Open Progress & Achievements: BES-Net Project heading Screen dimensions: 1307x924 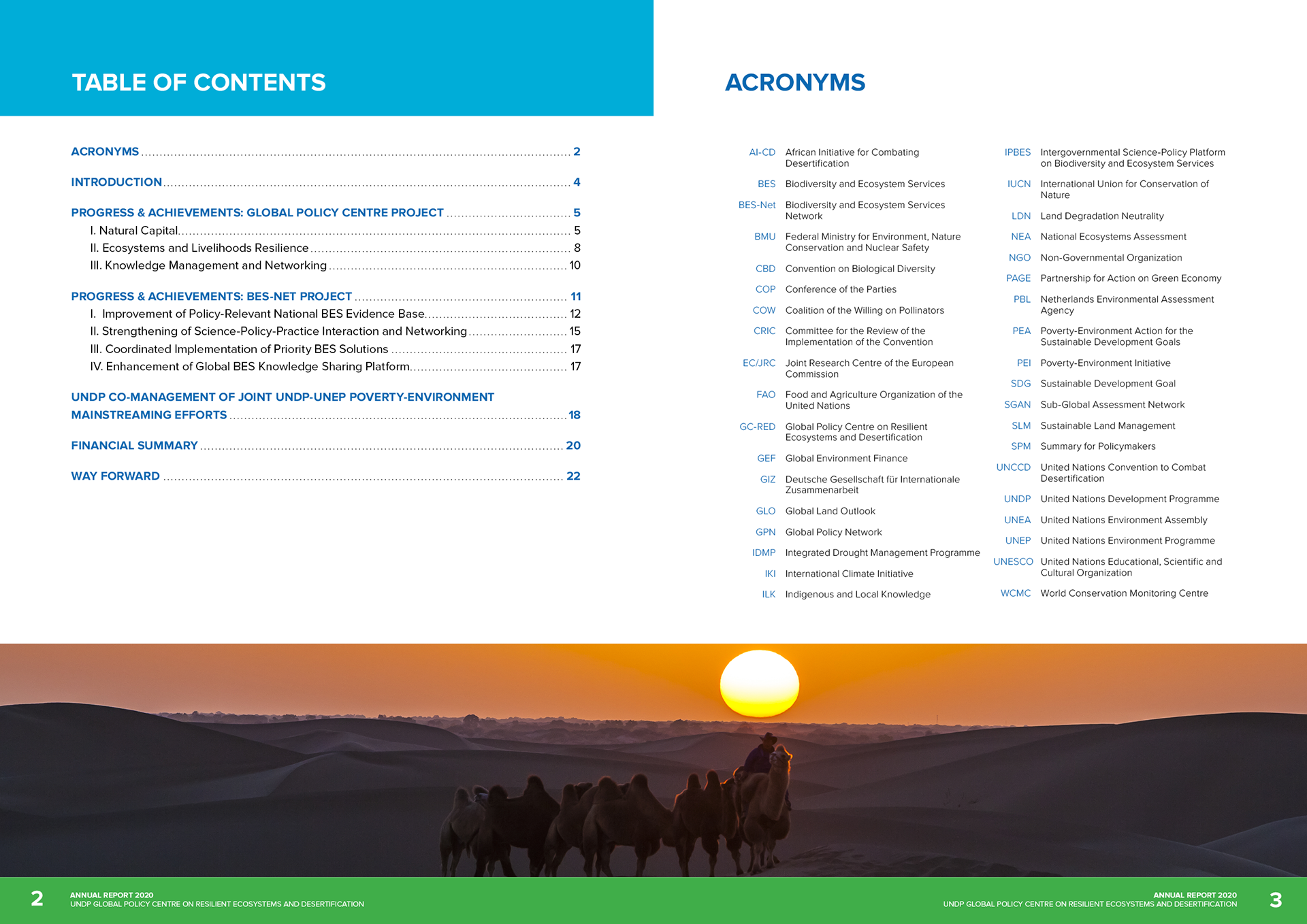point(211,297)
